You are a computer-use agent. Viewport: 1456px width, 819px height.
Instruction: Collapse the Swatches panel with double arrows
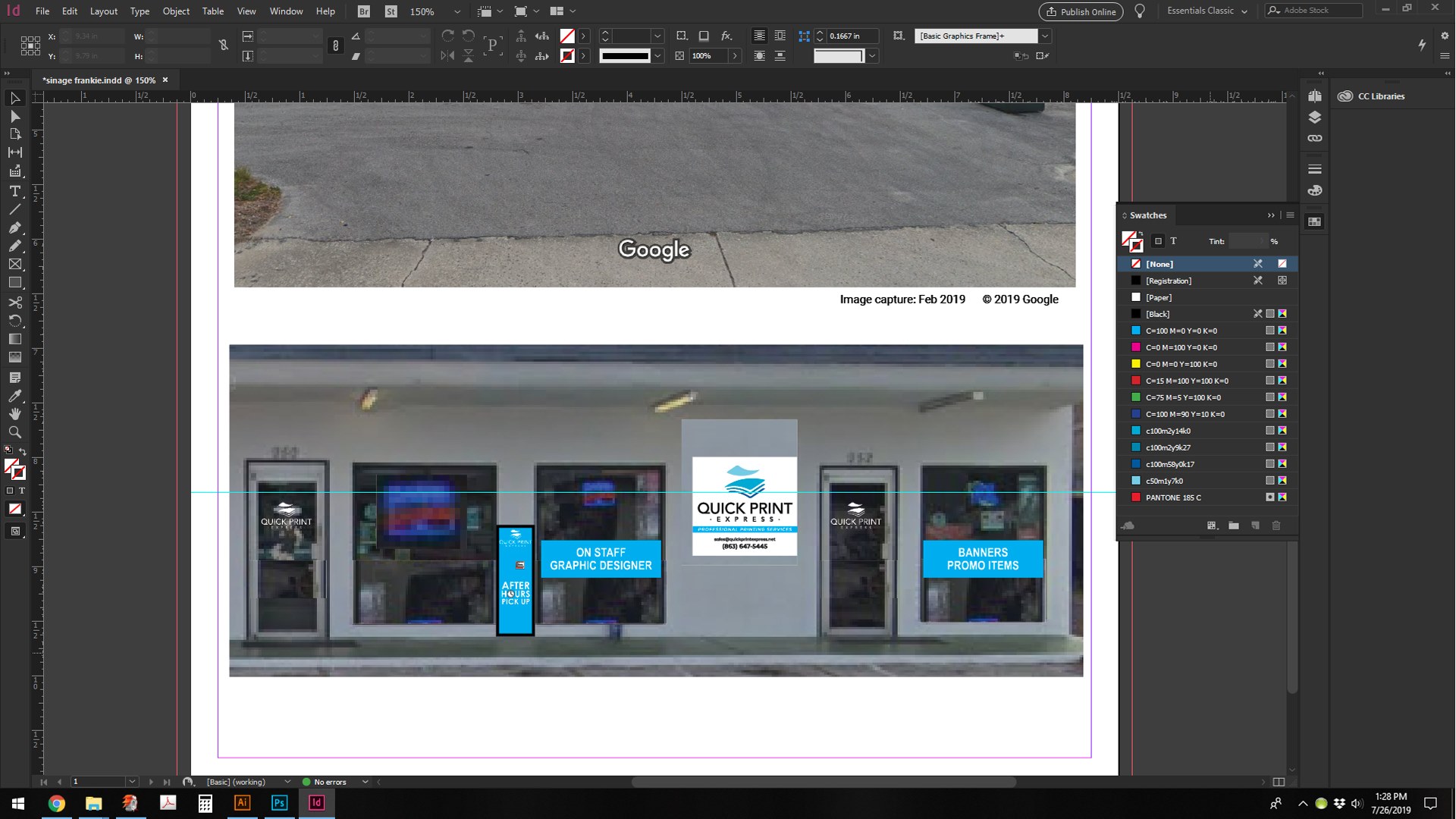1271,215
